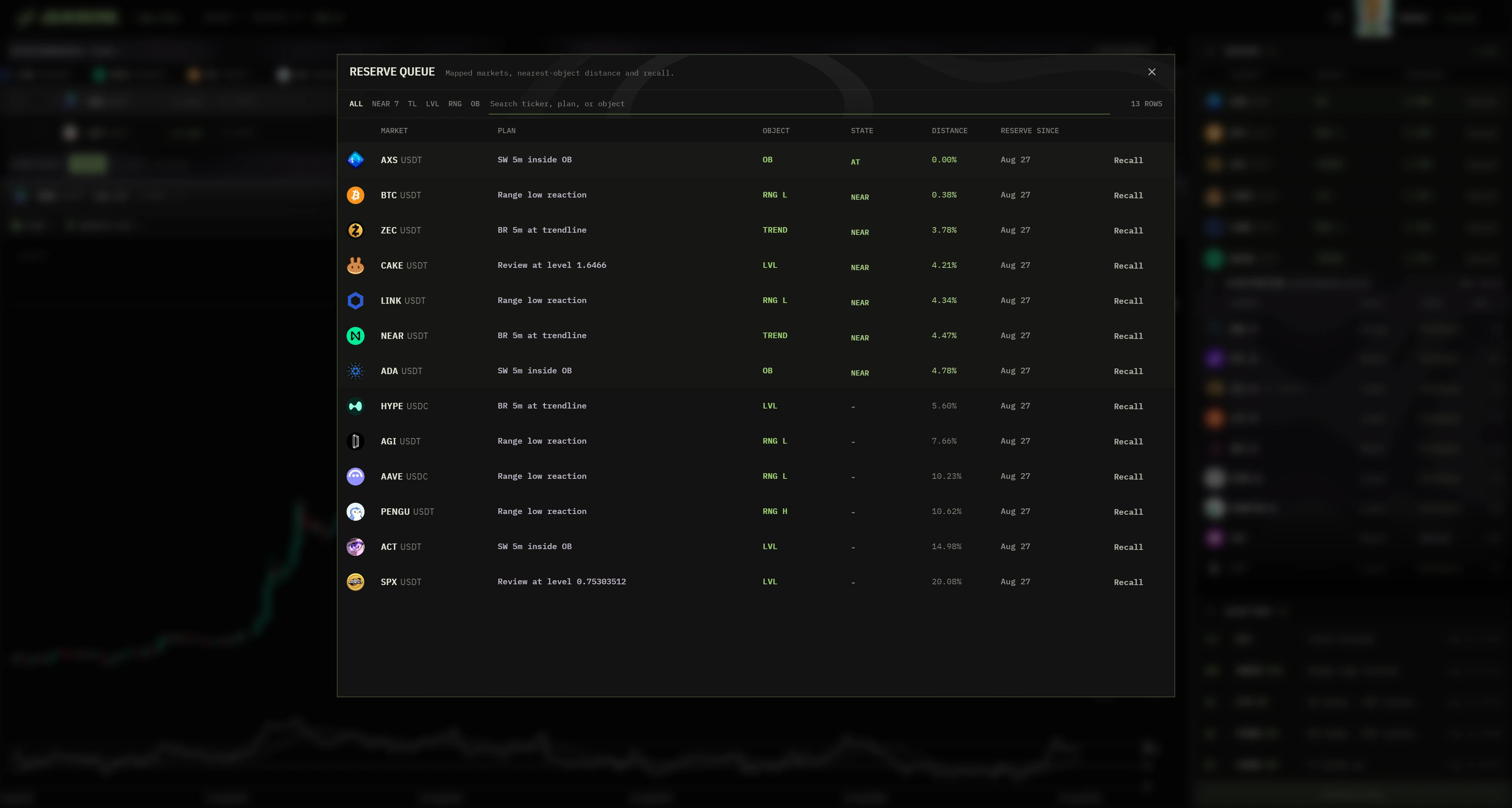Click the MARKET column header

(x=394, y=131)
